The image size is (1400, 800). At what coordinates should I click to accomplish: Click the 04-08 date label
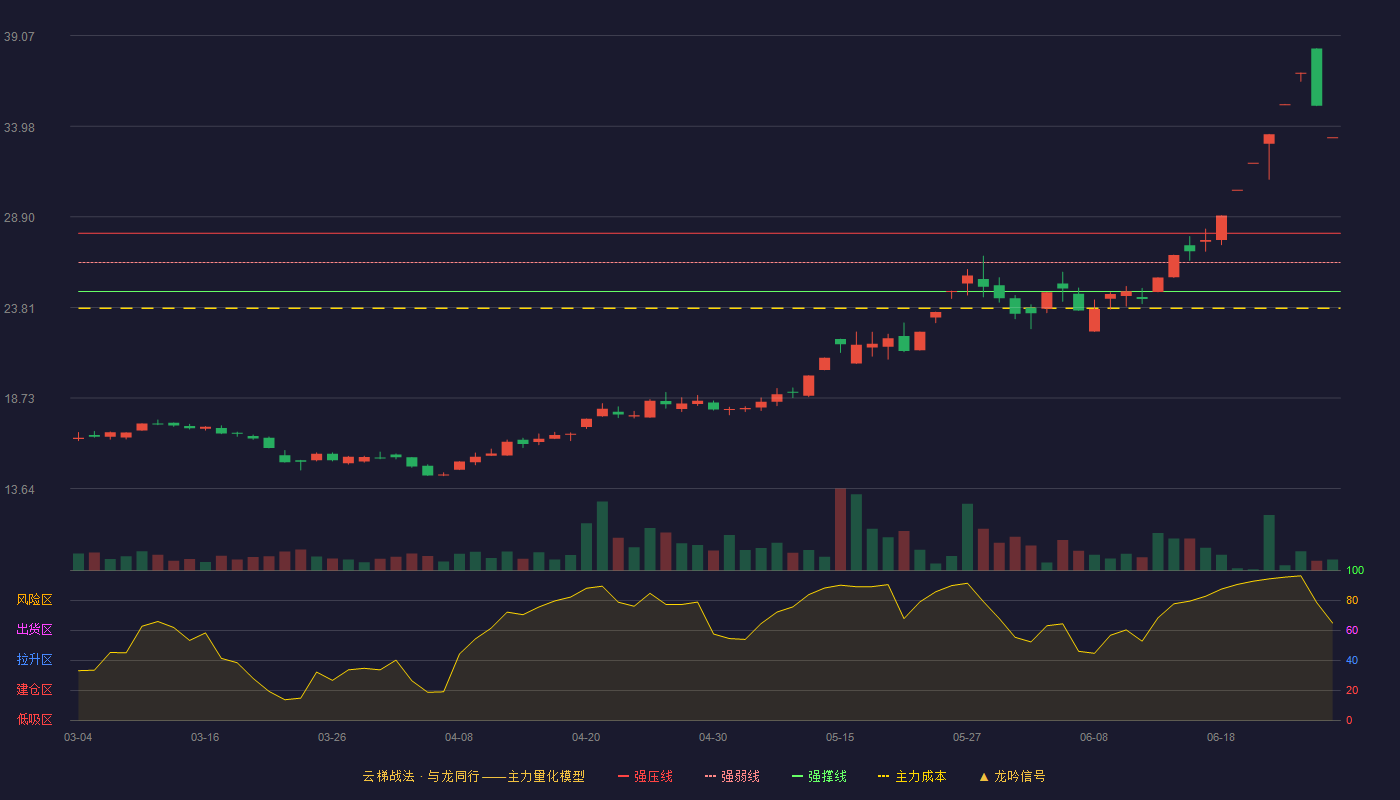(x=459, y=737)
